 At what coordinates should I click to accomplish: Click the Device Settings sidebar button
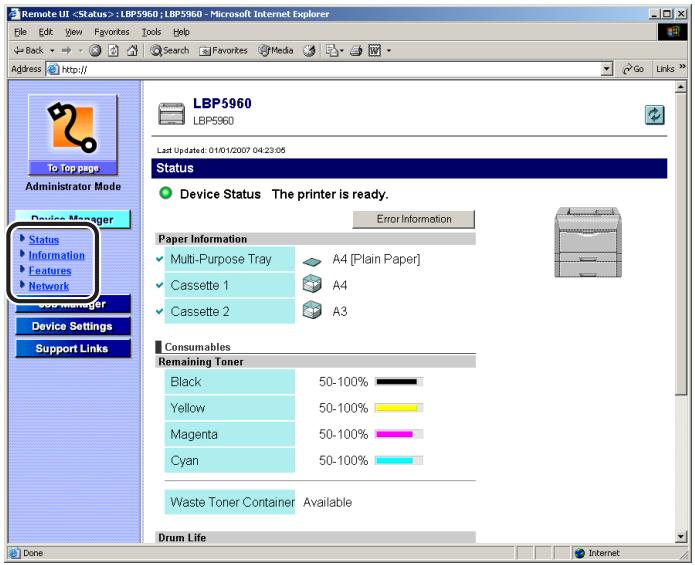[x=73, y=326]
